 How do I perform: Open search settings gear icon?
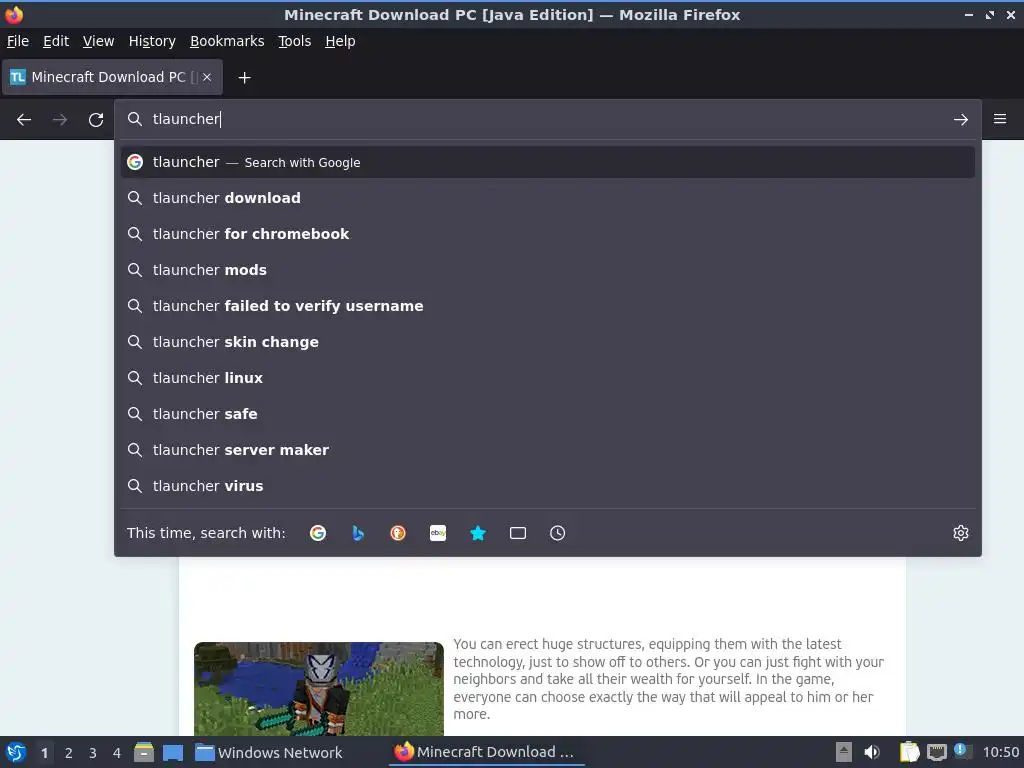tap(961, 533)
